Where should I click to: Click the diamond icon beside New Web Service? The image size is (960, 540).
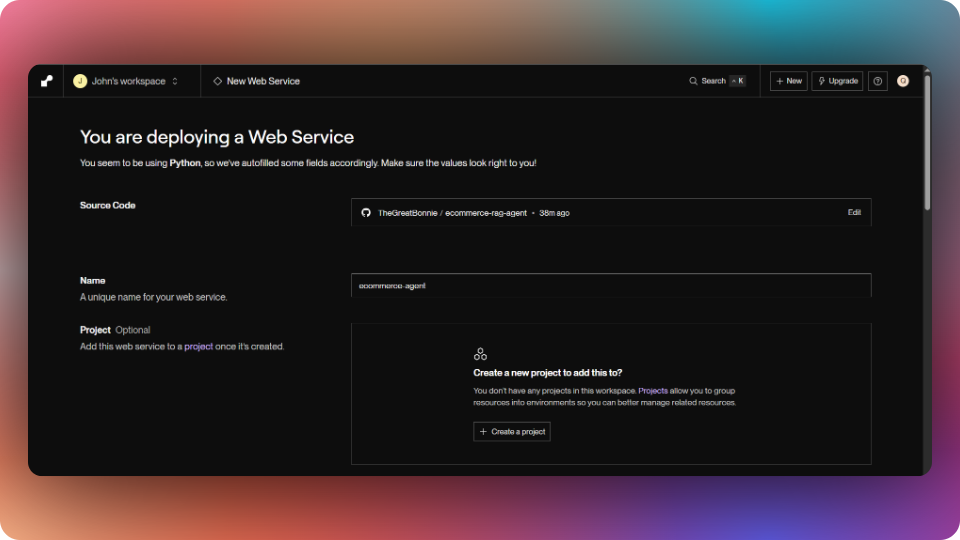pyautogui.click(x=217, y=81)
